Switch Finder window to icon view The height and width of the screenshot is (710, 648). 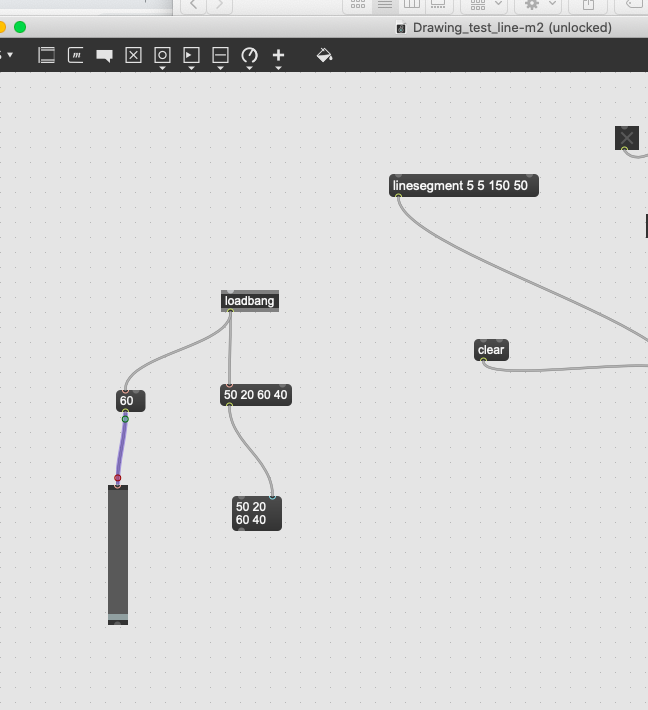pyautogui.click(x=358, y=5)
